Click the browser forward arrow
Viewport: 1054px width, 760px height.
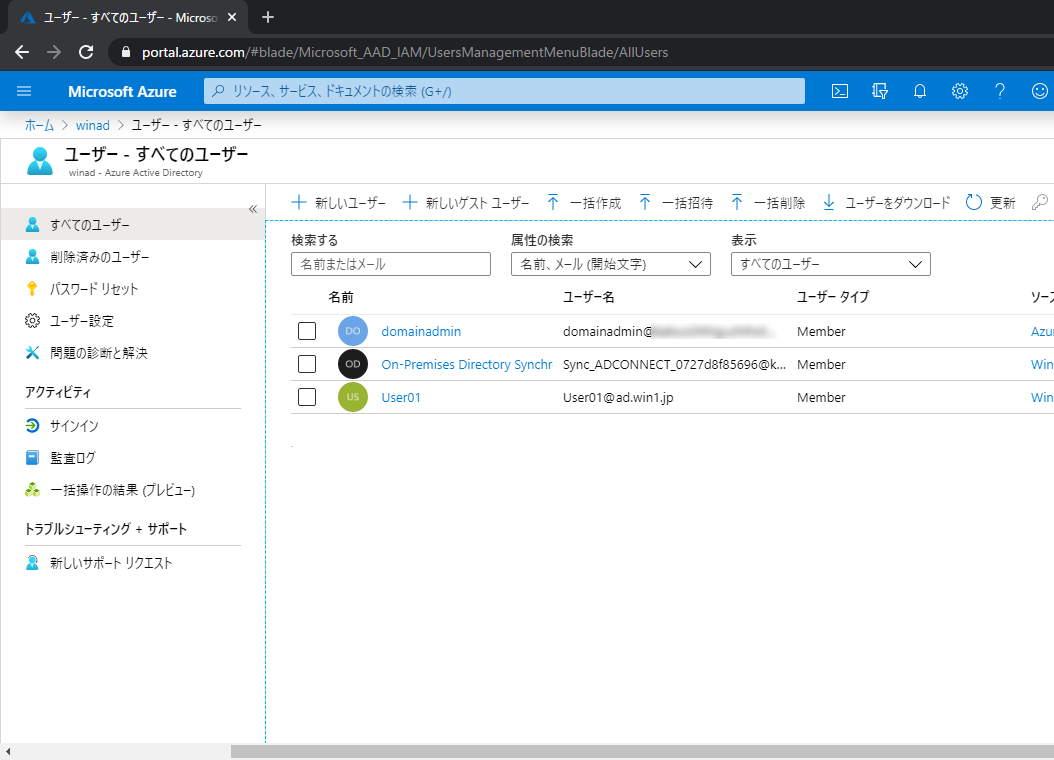(x=54, y=52)
